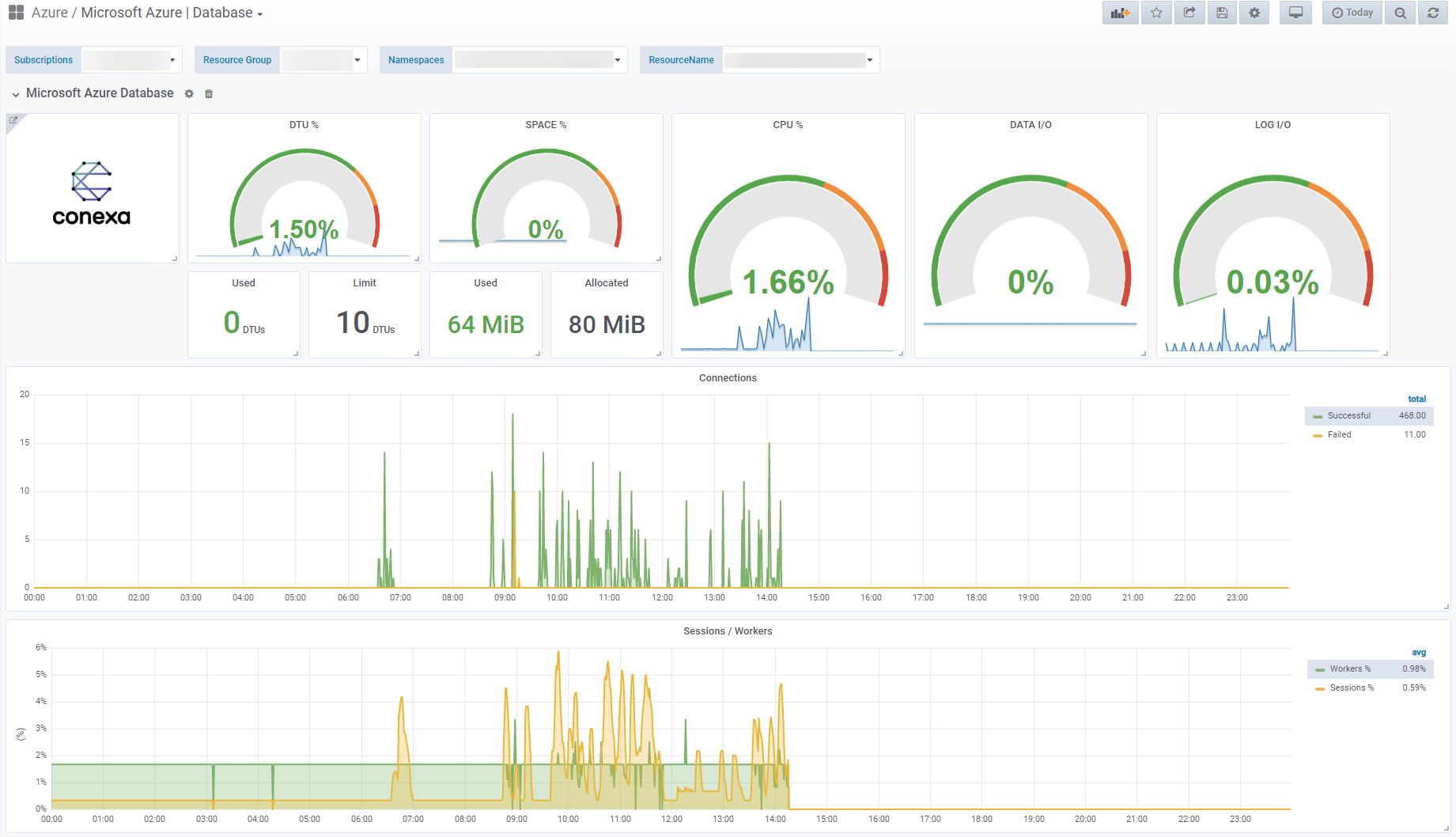Image resolution: width=1456 pixels, height=837 pixels.
Task: Open the ResourceName variable dropdown
Action: [800, 60]
